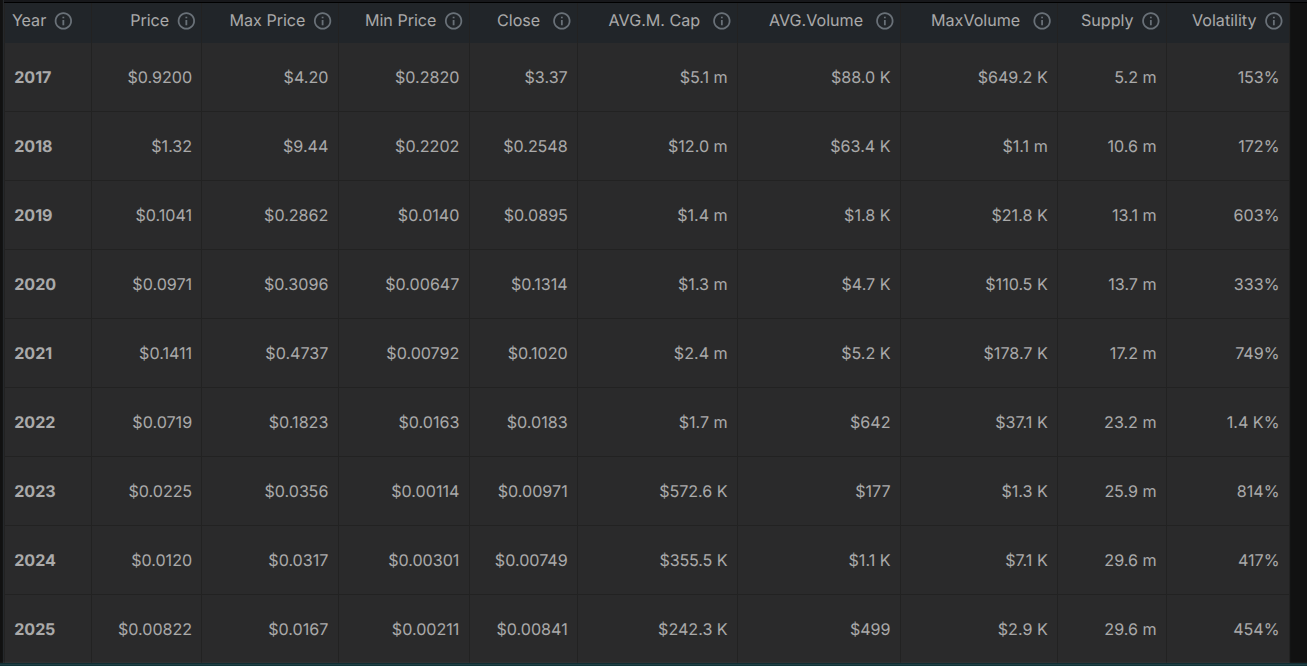The image size is (1307, 666).
Task: Click the Min Price info icon
Action: point(454,21)
